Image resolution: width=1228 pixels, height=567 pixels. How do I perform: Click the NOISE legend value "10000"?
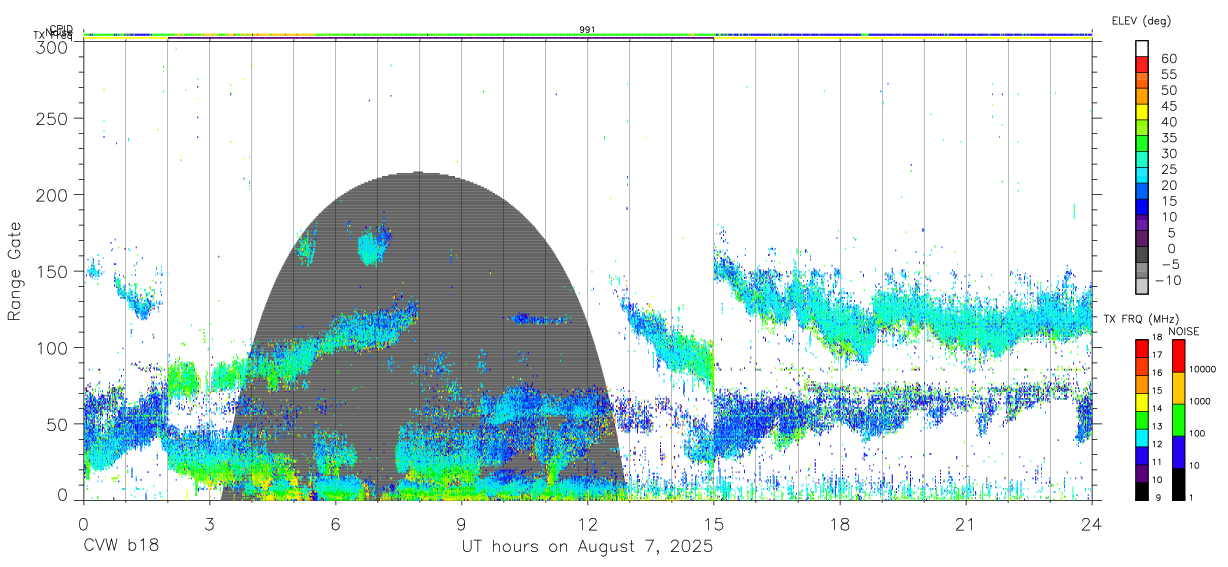point(1202,369)
